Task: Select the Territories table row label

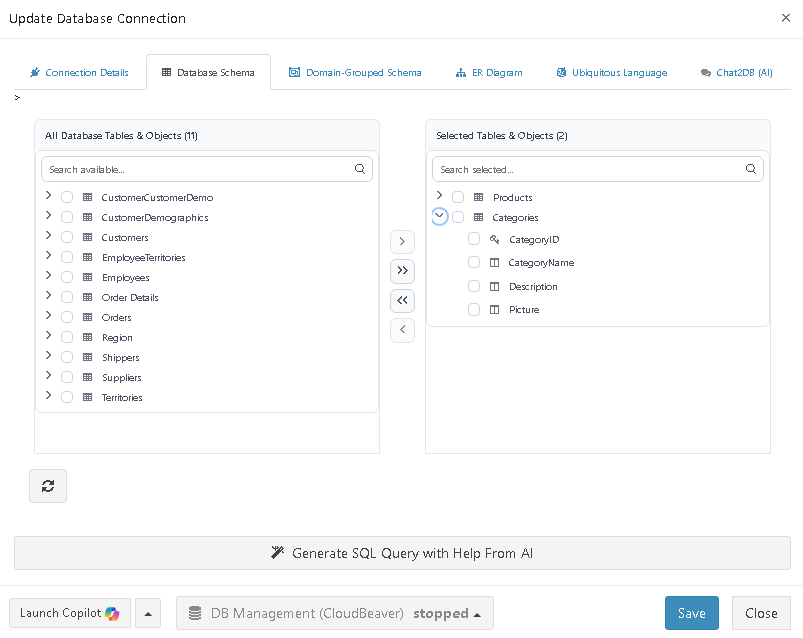Action: [122, 397]
